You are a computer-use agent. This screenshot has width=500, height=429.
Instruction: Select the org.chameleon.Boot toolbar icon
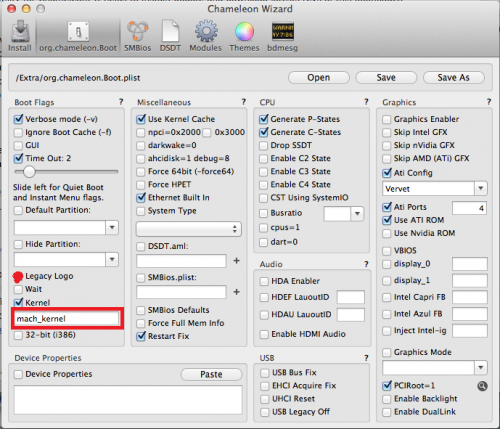coord(78,36)
